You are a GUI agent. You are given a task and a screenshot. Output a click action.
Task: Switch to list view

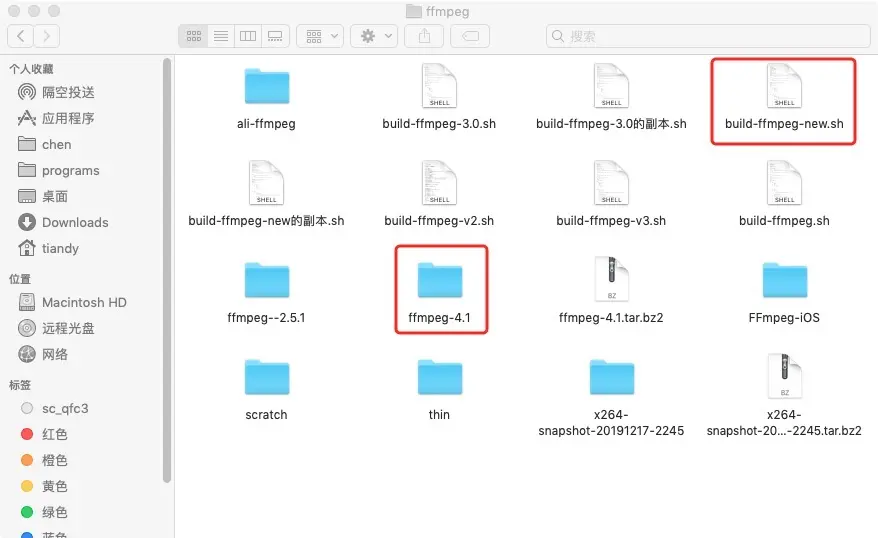221,36
